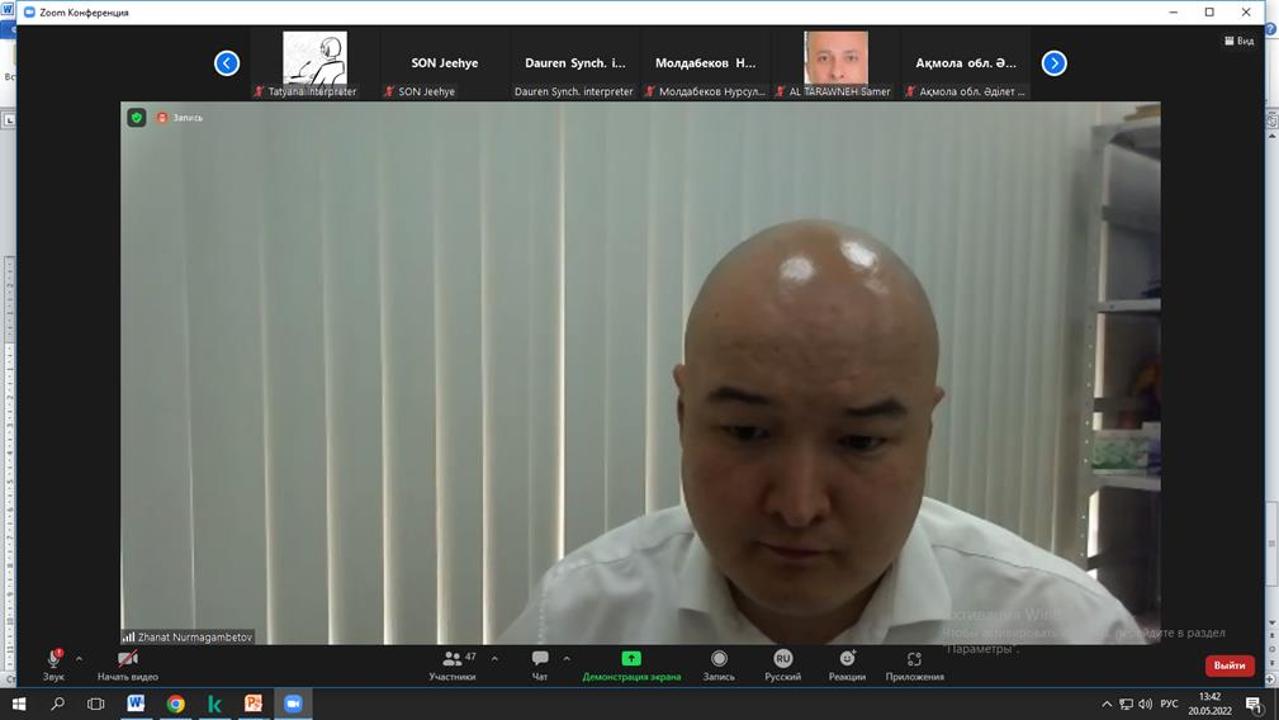
Task: Leave the meeting with the Выйти button
Action: pos(1230,666)
